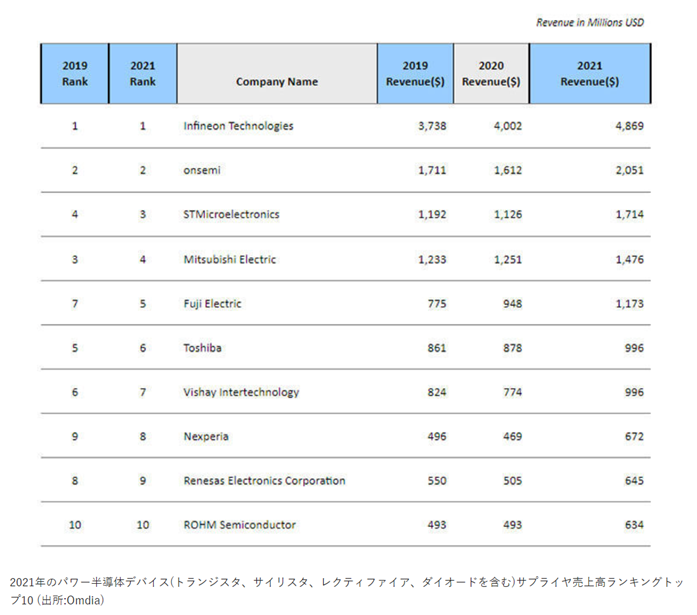Click Fuji Electric 2021 revenue 1,173
The height and width of the screenshot is (615, 697).
629,304
